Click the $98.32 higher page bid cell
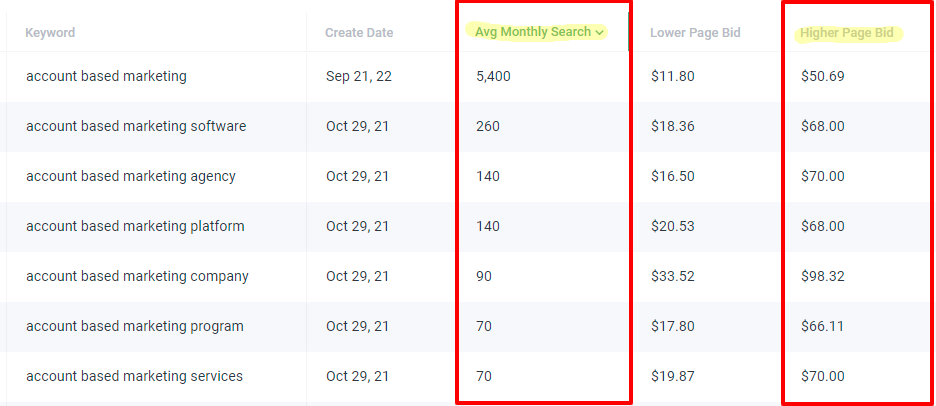Viewport: 936px width, 406px height. [x=823, y=277]
